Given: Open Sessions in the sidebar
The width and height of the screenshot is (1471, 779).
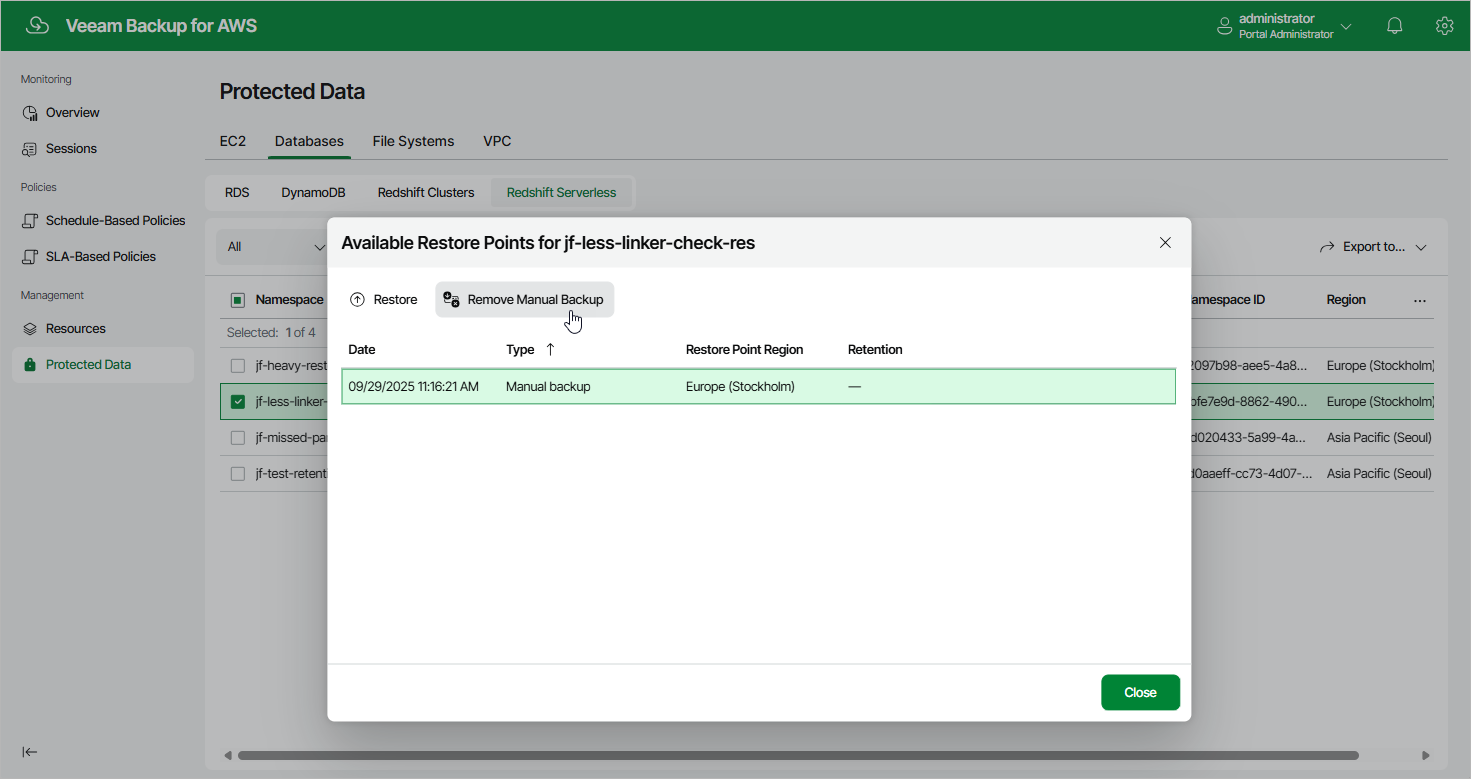Looking at the screenshot, I should 71,149.
